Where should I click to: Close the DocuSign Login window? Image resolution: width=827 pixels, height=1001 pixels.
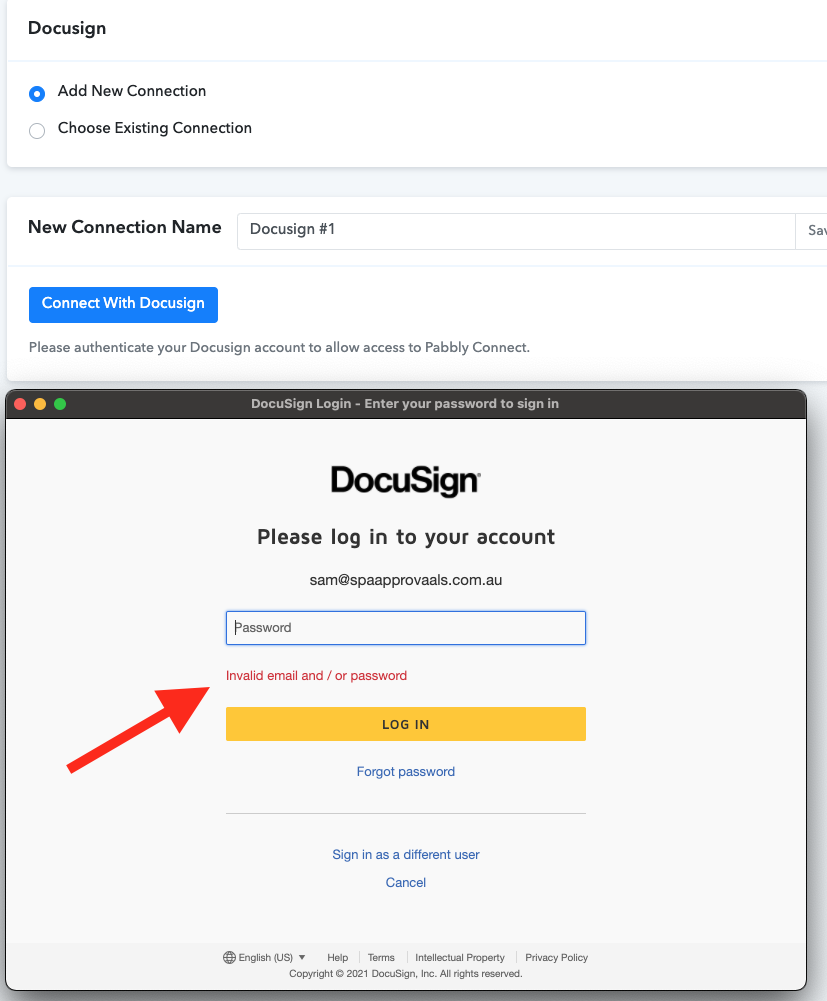(20, 404)
